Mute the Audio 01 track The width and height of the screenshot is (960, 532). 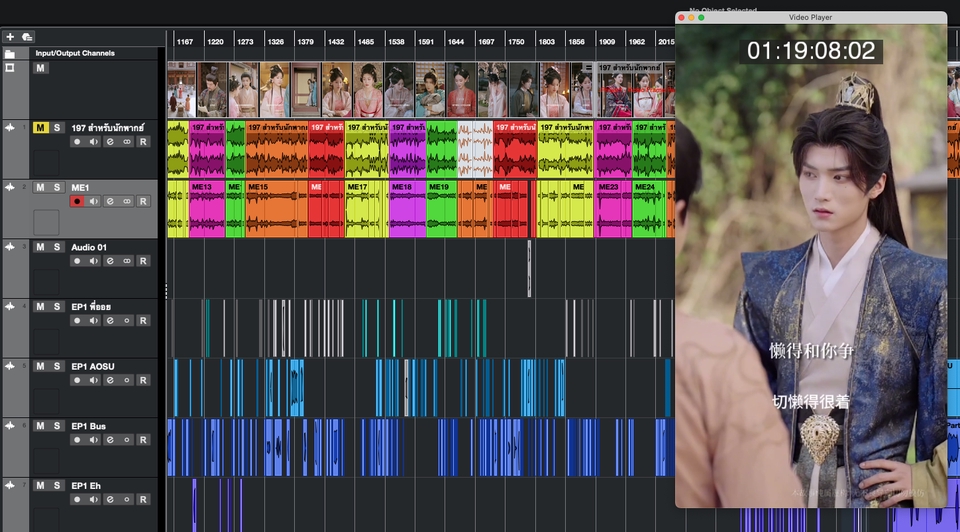point(40,247)
